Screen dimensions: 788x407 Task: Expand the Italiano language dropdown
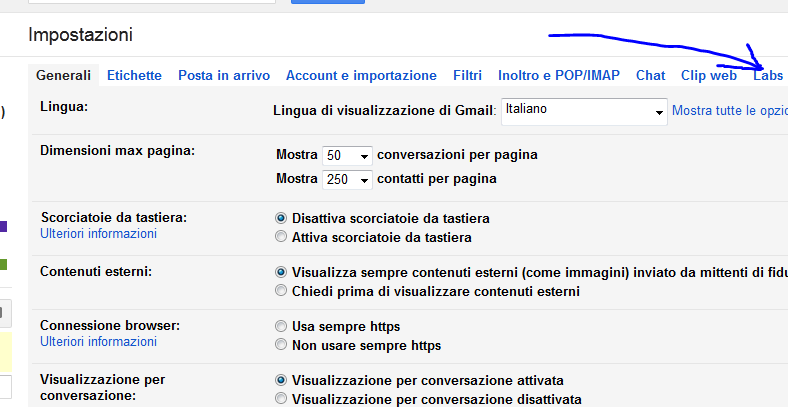pos(583,111)
